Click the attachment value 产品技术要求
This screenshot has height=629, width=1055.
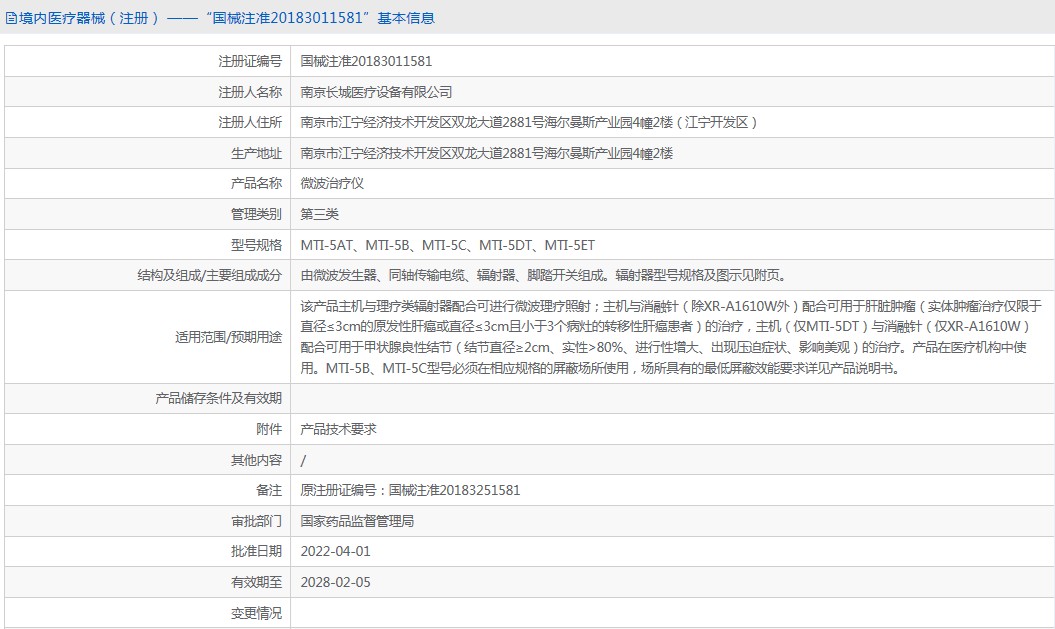point(338,429)
